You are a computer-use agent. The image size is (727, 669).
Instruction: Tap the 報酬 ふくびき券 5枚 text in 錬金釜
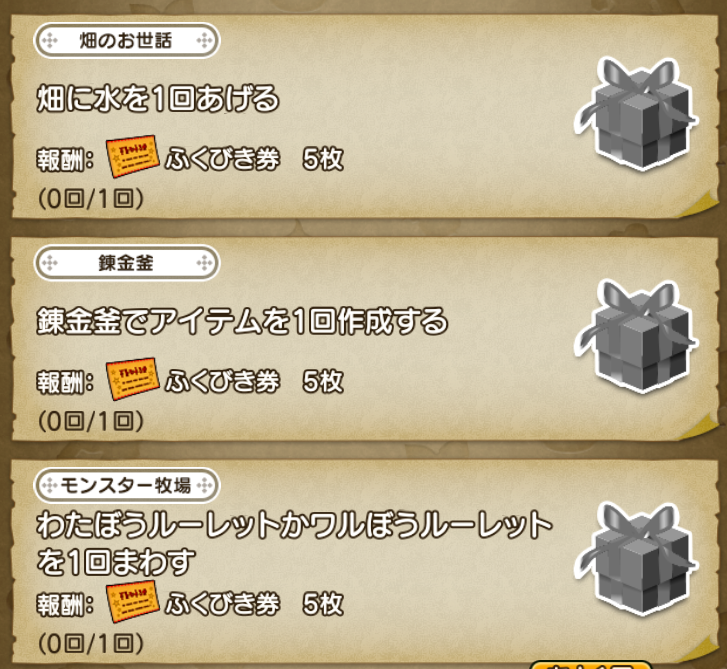(x=190, y=382)
